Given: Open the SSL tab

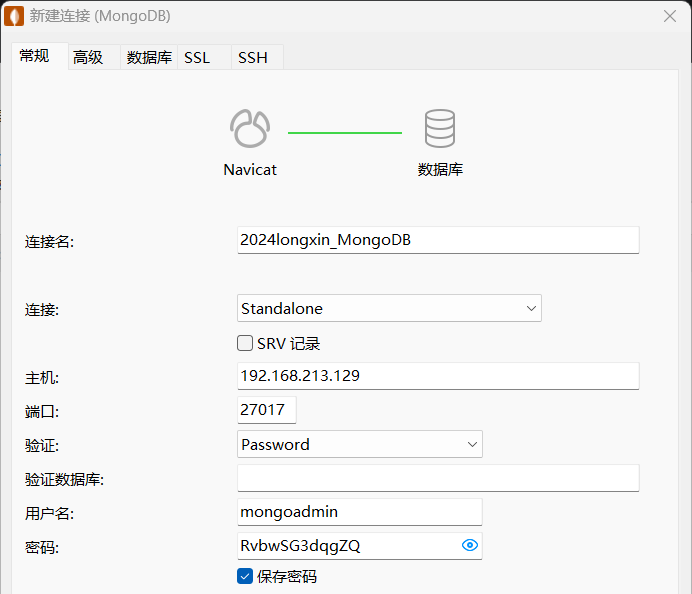Looking at the screenshot, I should 204,57.
